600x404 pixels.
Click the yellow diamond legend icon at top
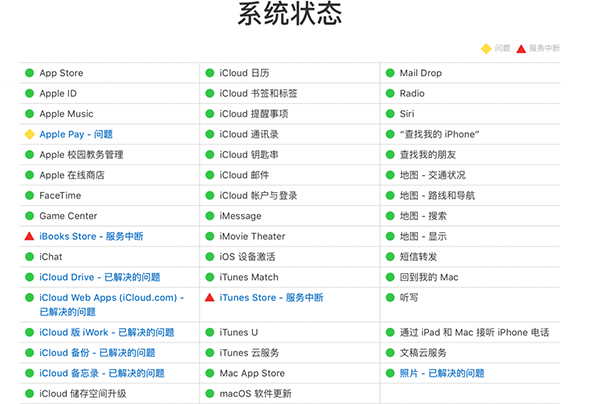click(x=485, y=48)
